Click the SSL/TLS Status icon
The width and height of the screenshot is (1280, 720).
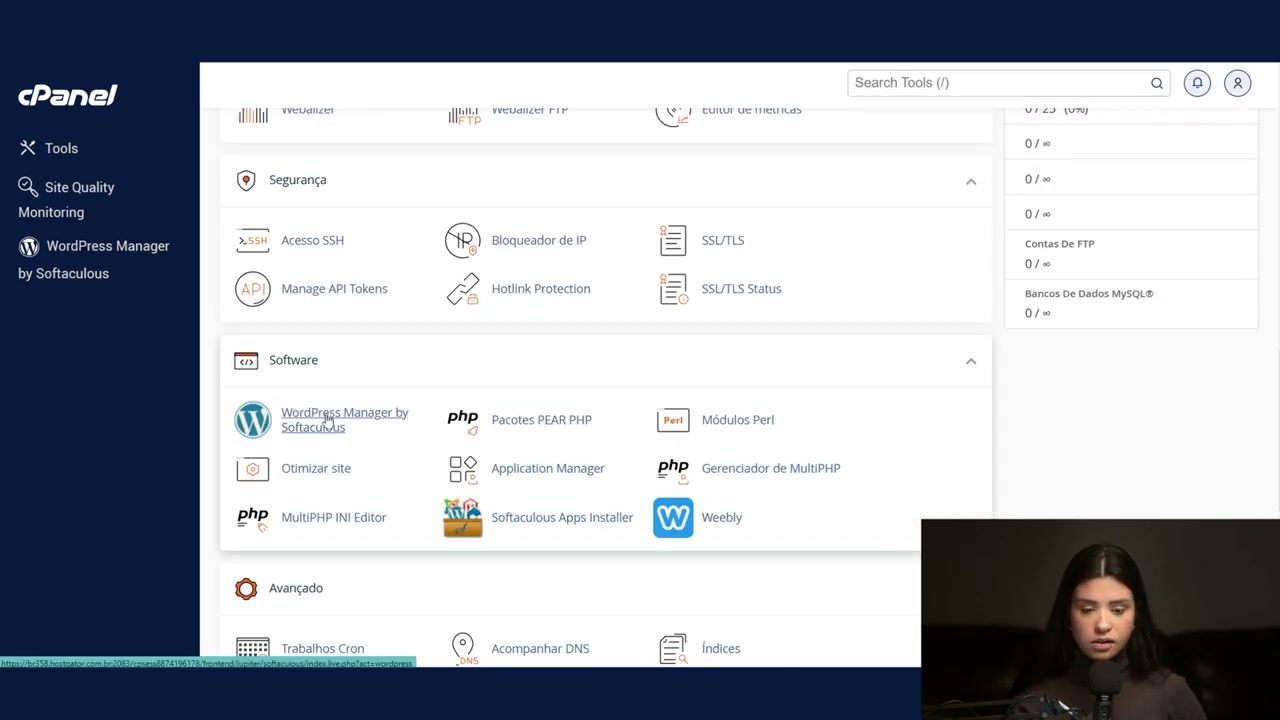[673, 289]
